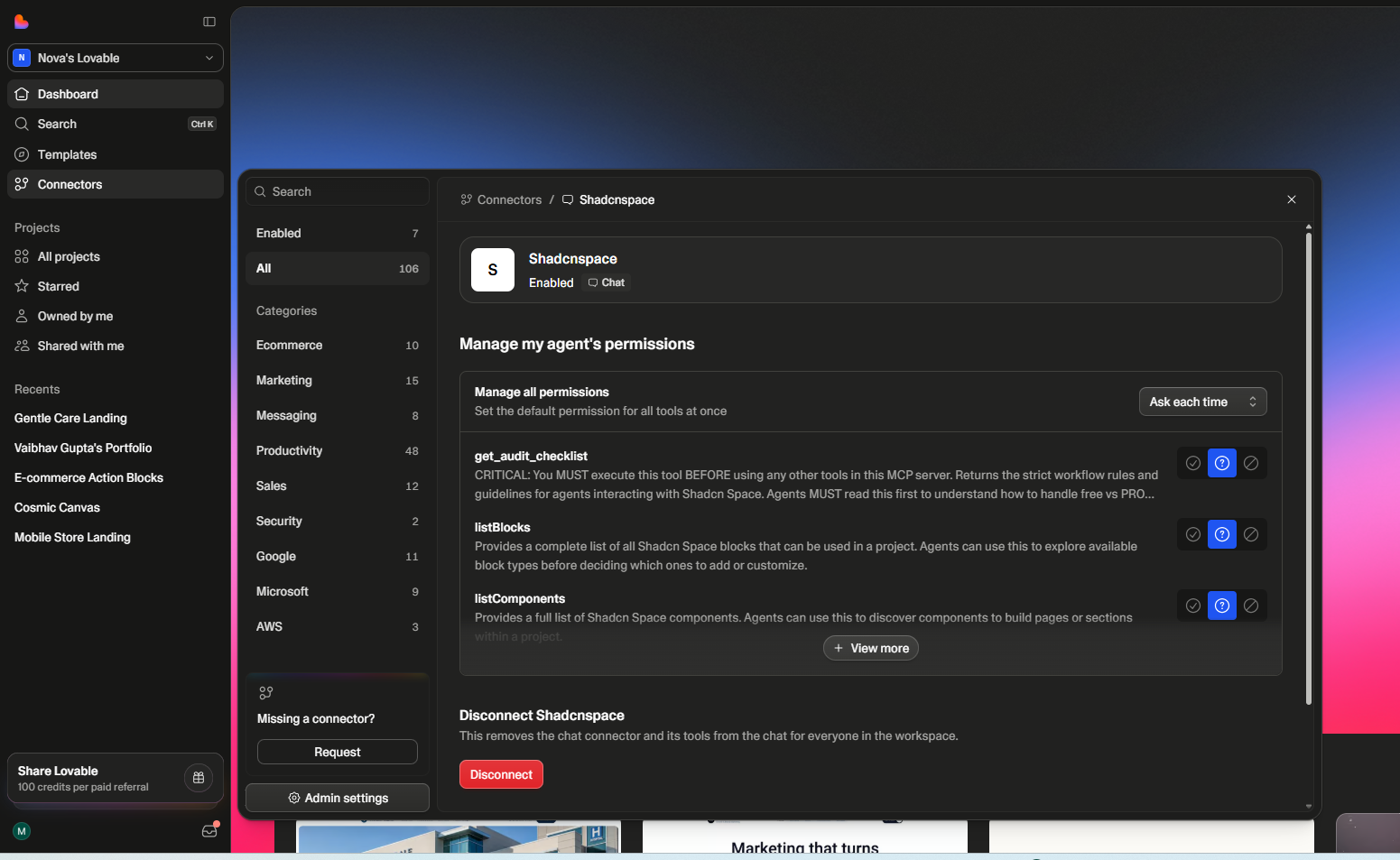Image resolution: width=1400 pixels, height=860 pixels.
Task: Open Gentle Care Landing recent project
Action: [70, 418]
